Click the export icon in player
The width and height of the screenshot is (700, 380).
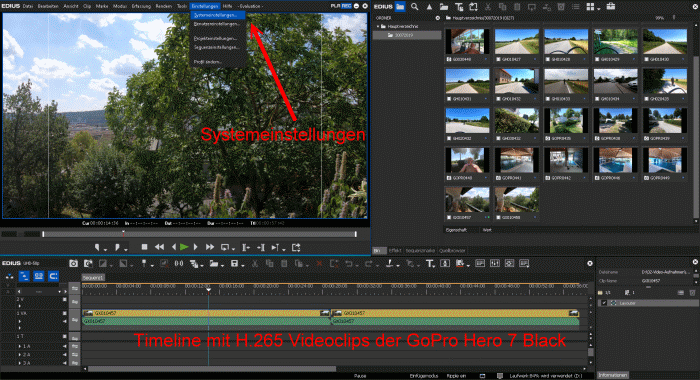coord(296,247)
